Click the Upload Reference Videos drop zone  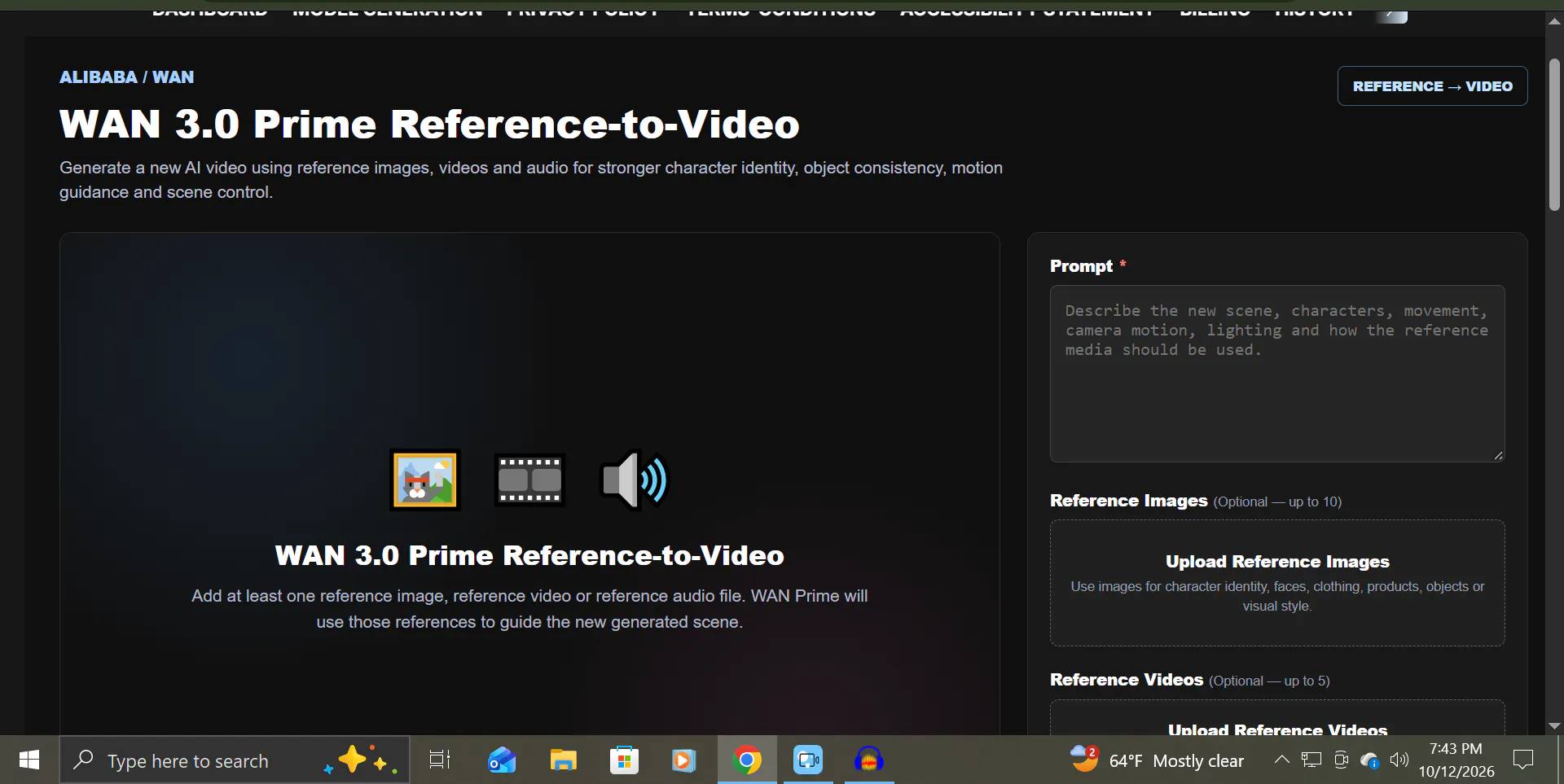tap(1276, 718)
